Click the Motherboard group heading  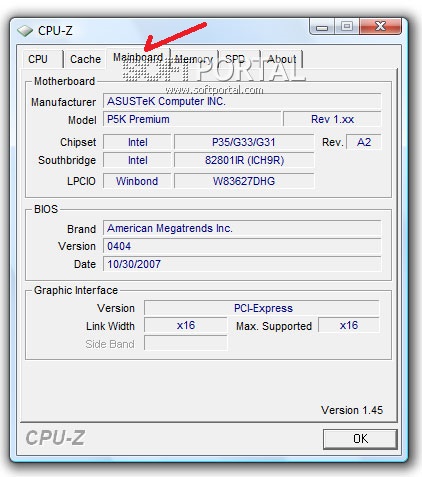pos(64,81)
